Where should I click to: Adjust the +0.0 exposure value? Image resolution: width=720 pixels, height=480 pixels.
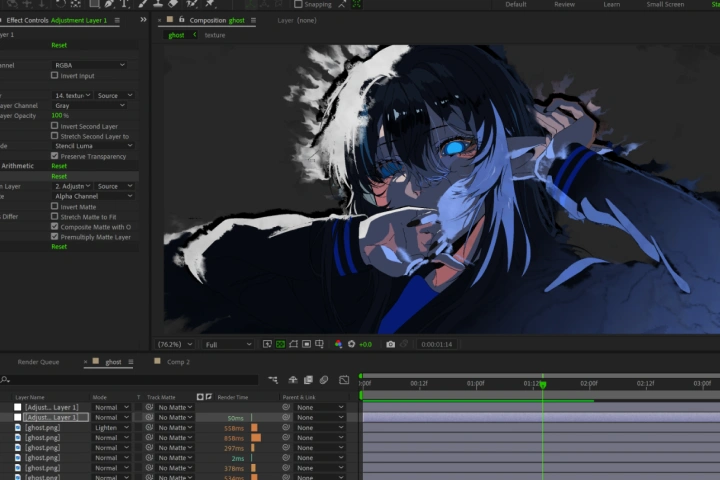tap(366, 344)
